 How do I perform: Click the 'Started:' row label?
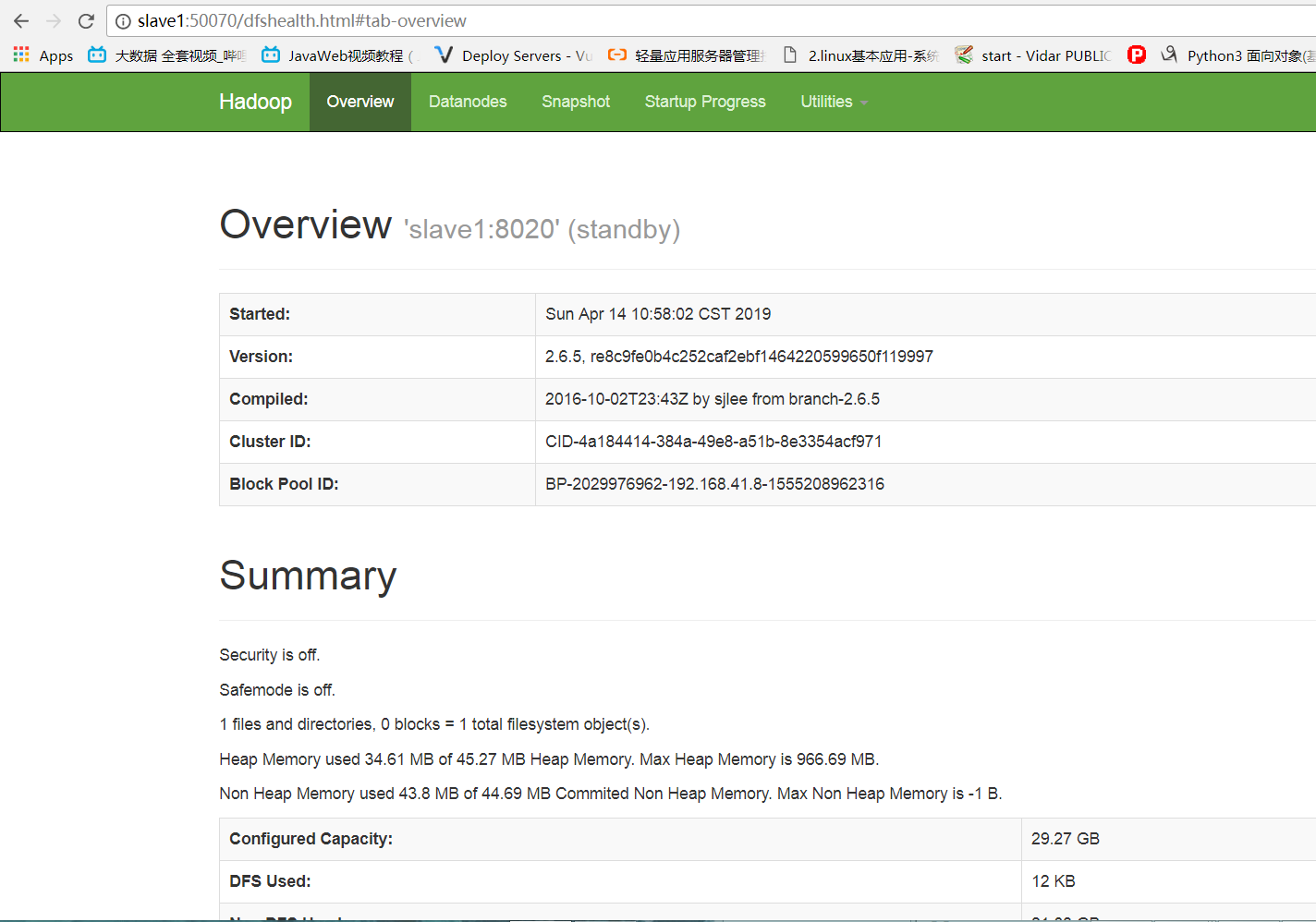click(260, 314)
